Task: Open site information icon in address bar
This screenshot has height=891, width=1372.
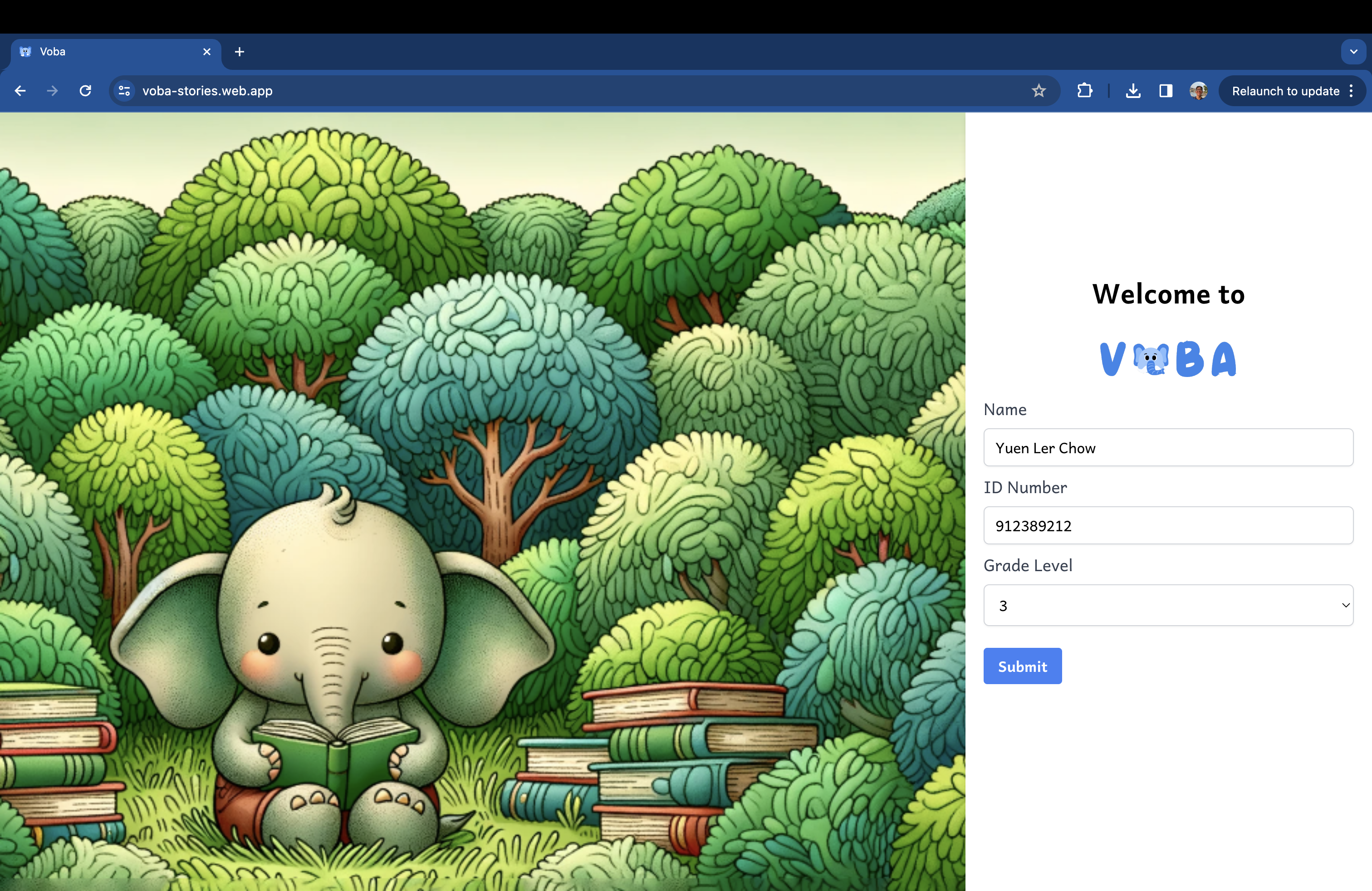Action: 124,91
